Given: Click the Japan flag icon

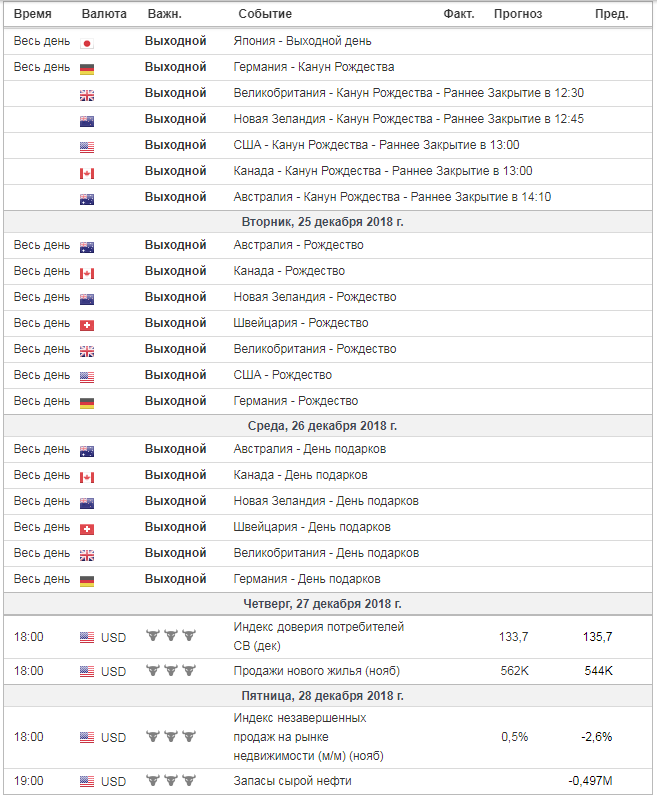Looking at the screenshot, I should [x=87, y=42].
